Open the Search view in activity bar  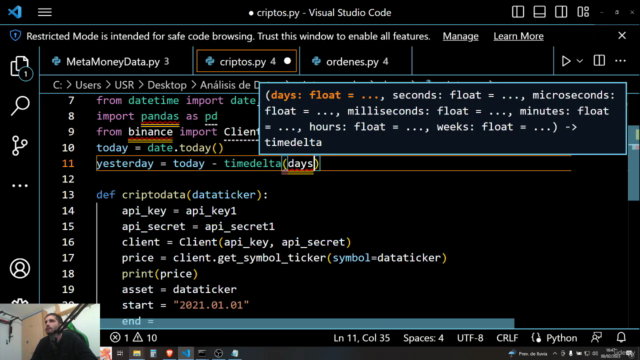20,106
